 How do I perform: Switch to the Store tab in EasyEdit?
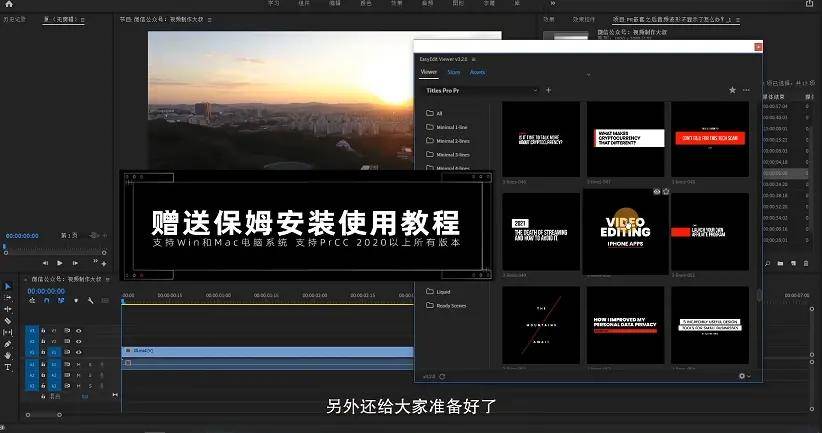[453, 72]
